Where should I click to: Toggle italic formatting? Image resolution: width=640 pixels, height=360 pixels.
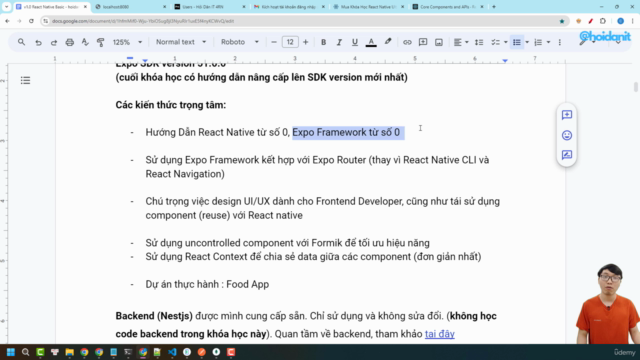pos(339,42)
